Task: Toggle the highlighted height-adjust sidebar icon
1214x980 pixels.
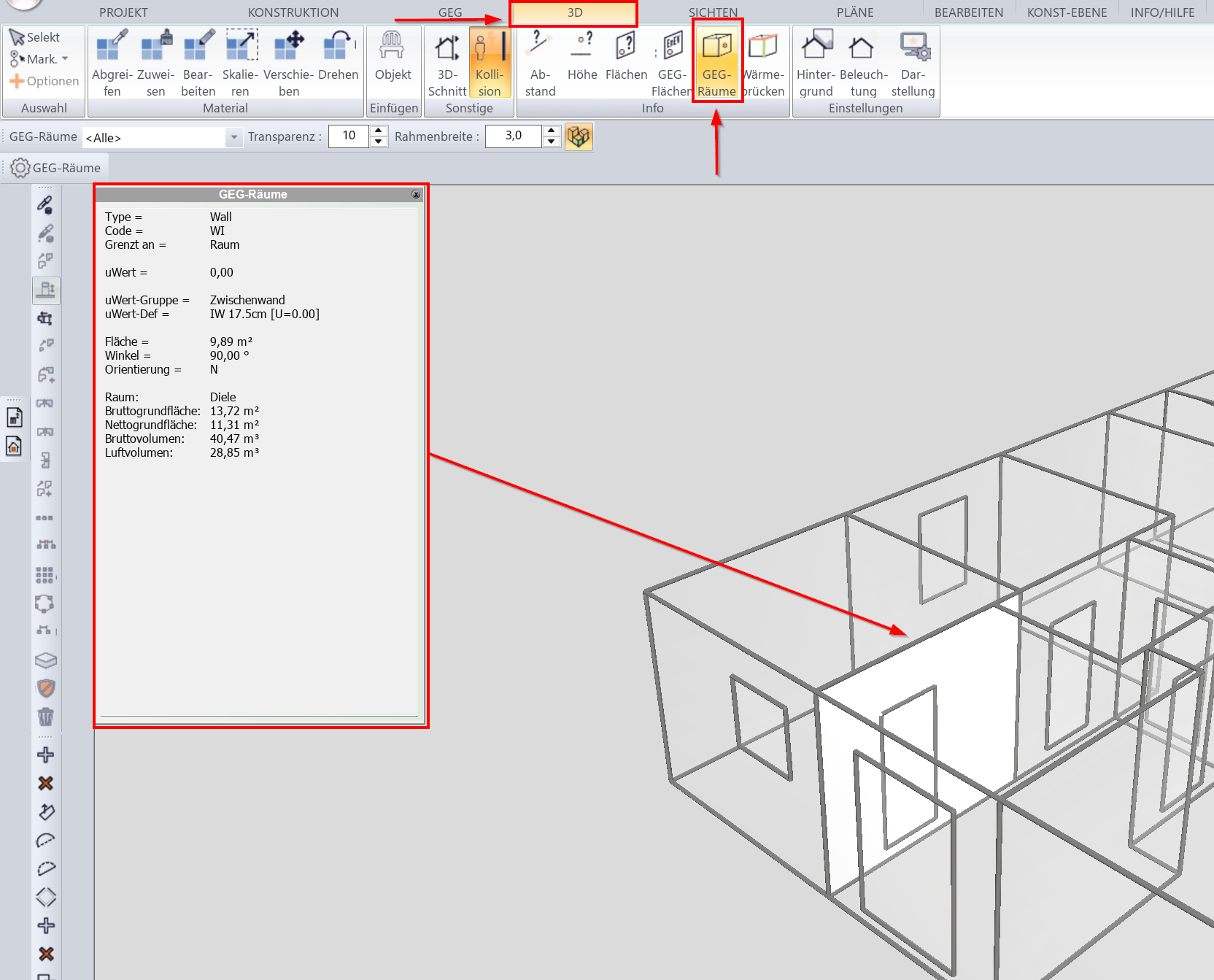Action: click(x=46, y=290)
